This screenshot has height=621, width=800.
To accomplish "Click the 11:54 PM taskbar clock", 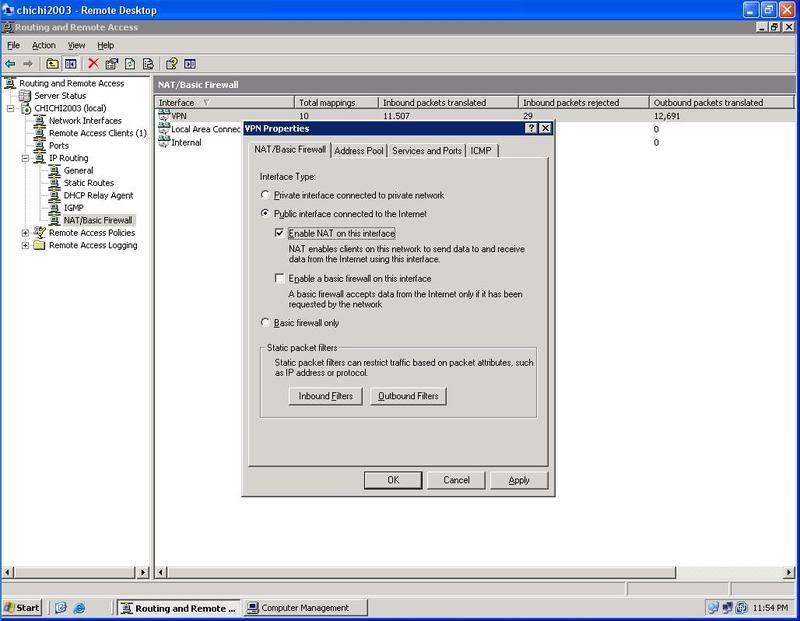I will pos(770,608).
